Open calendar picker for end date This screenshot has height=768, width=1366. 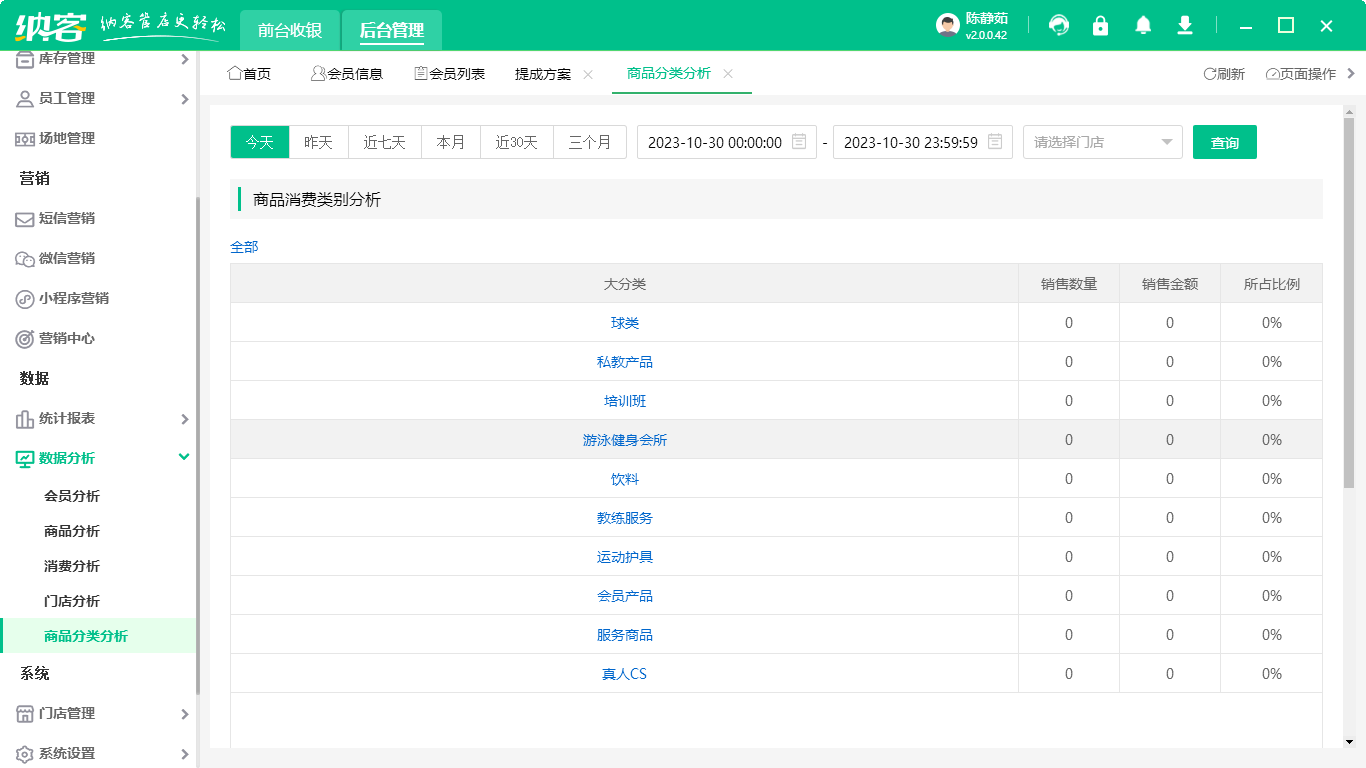point(995,142)
